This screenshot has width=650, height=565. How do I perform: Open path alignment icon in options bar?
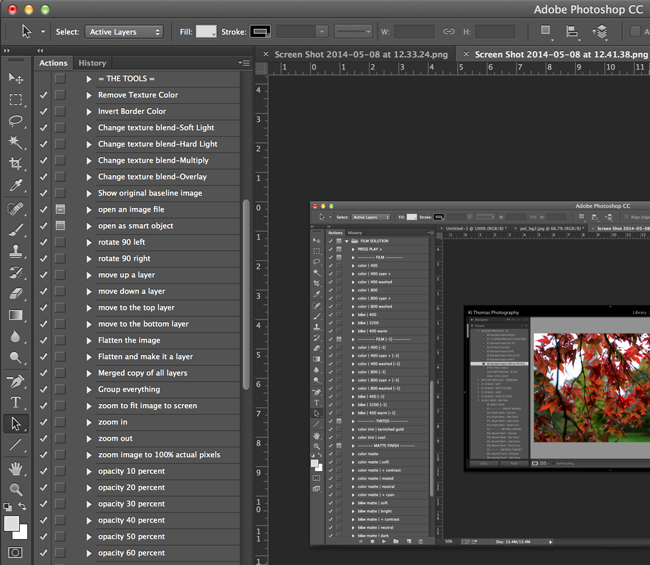572,32
